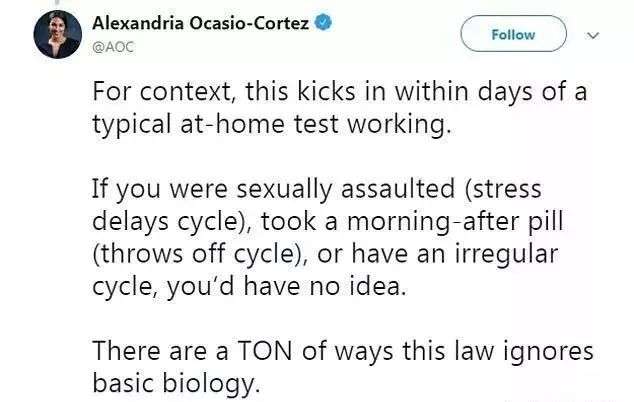Click the 'If you were sexually assaulted' line
634x402 pixels.
317,190
